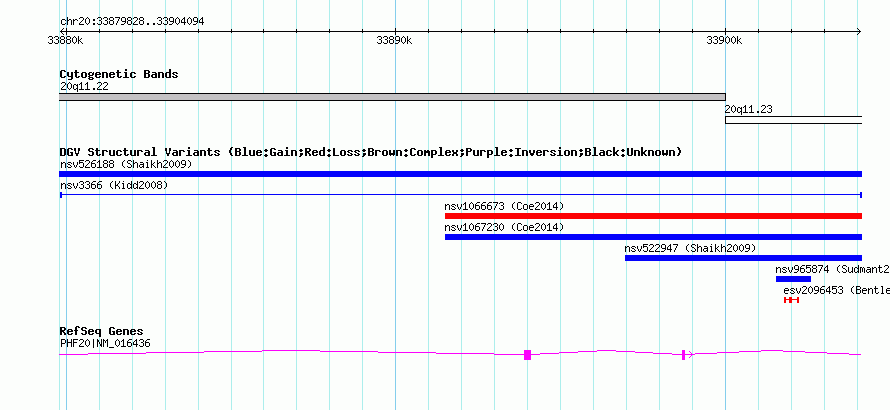
Task: Open the PHF20|NM_016436 gene label
Action: [105, 343]
